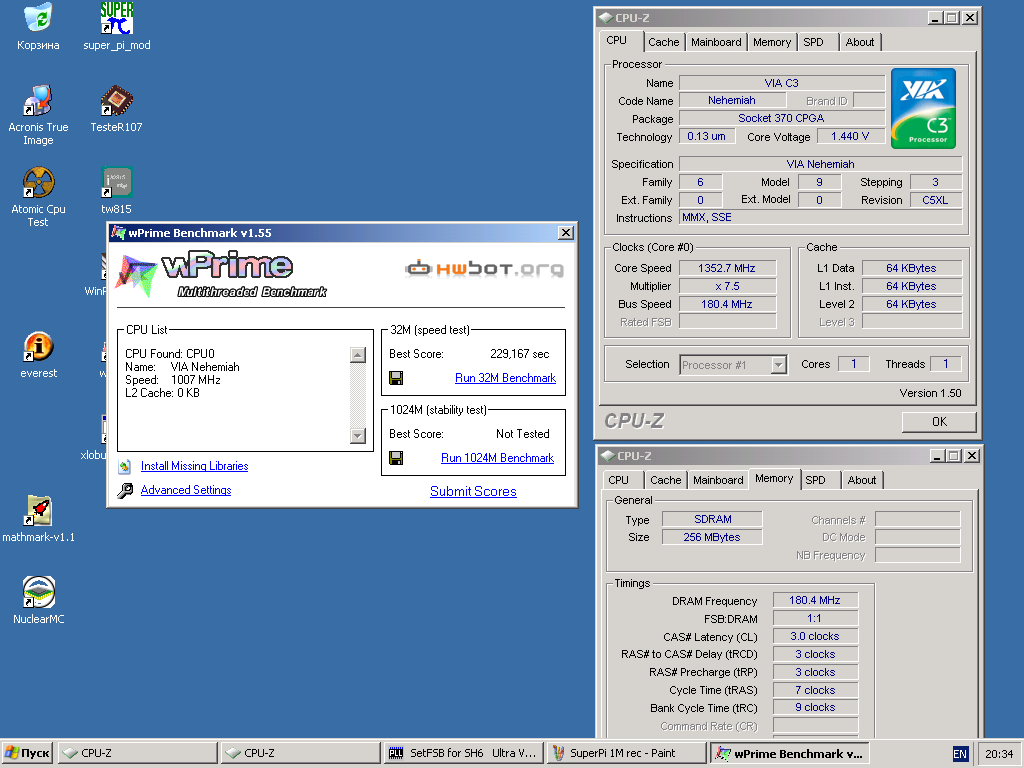This screenshot has height=768, width=1024.
Task: Close the wPrime Benchmark window
Action: coord(566,232)
